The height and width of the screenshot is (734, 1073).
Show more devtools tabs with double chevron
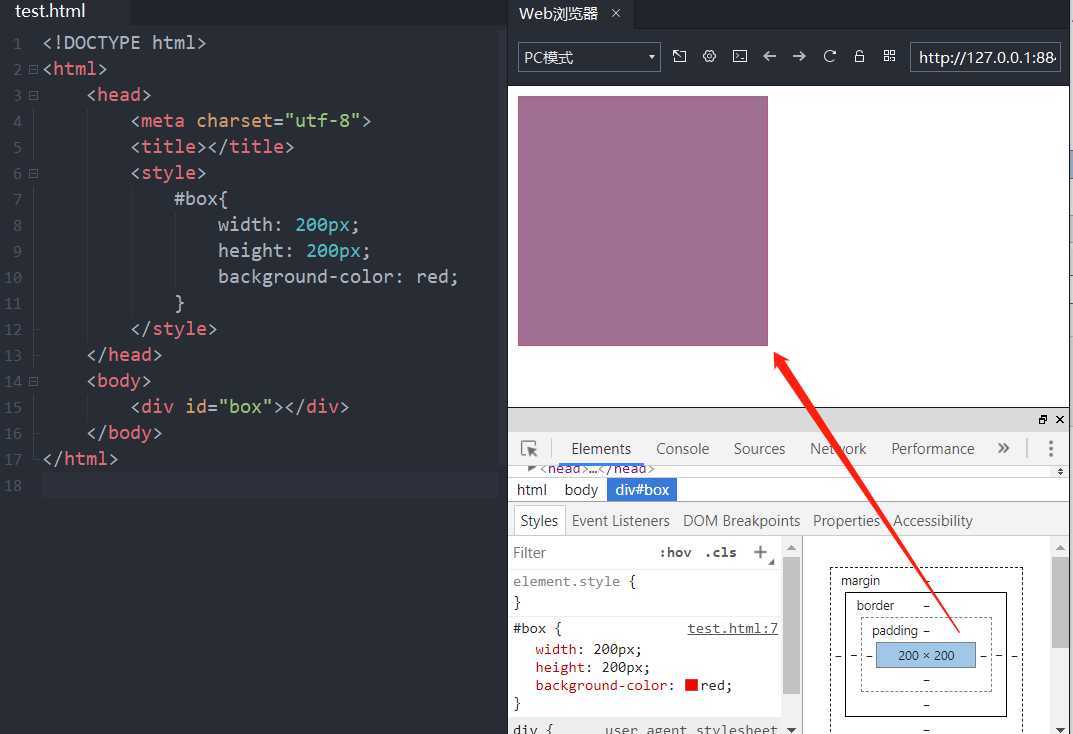pyautogui.click(x=1003, y=448)
